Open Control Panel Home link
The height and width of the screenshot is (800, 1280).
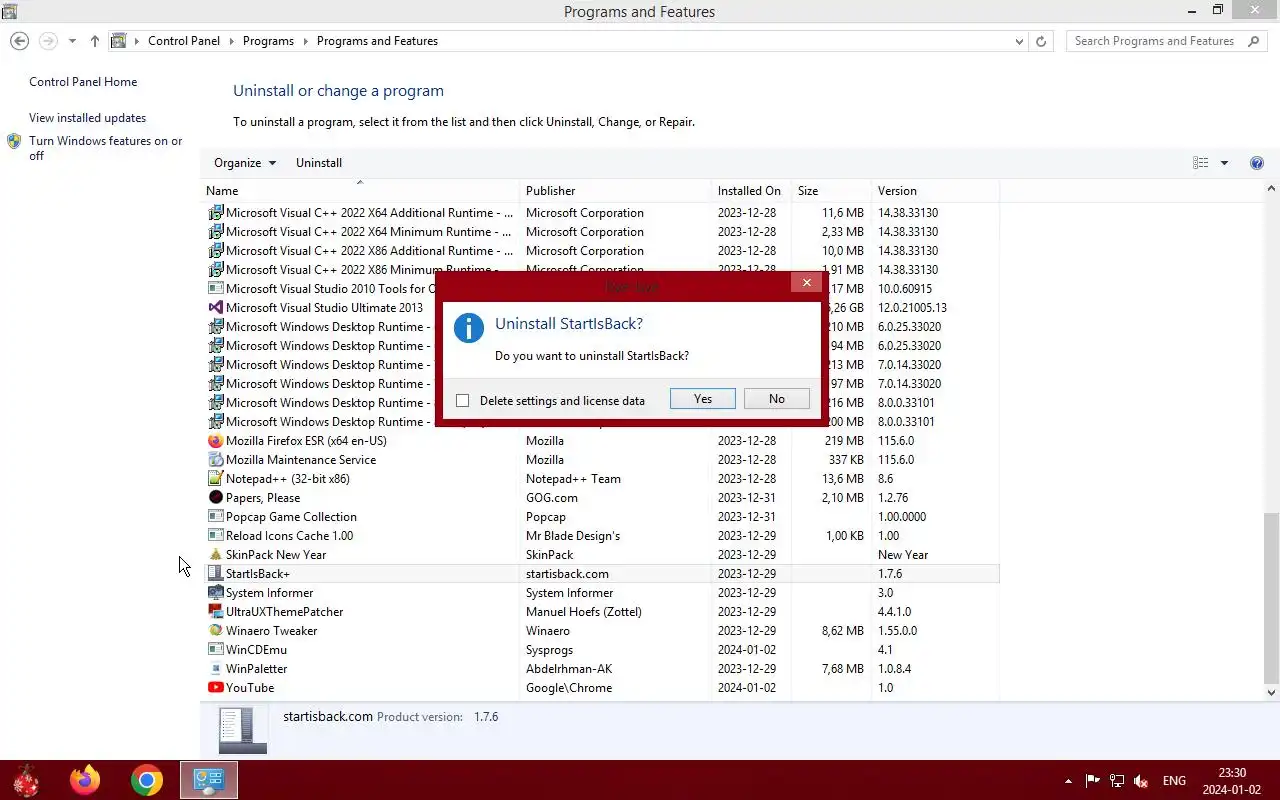tap(83, 82)
